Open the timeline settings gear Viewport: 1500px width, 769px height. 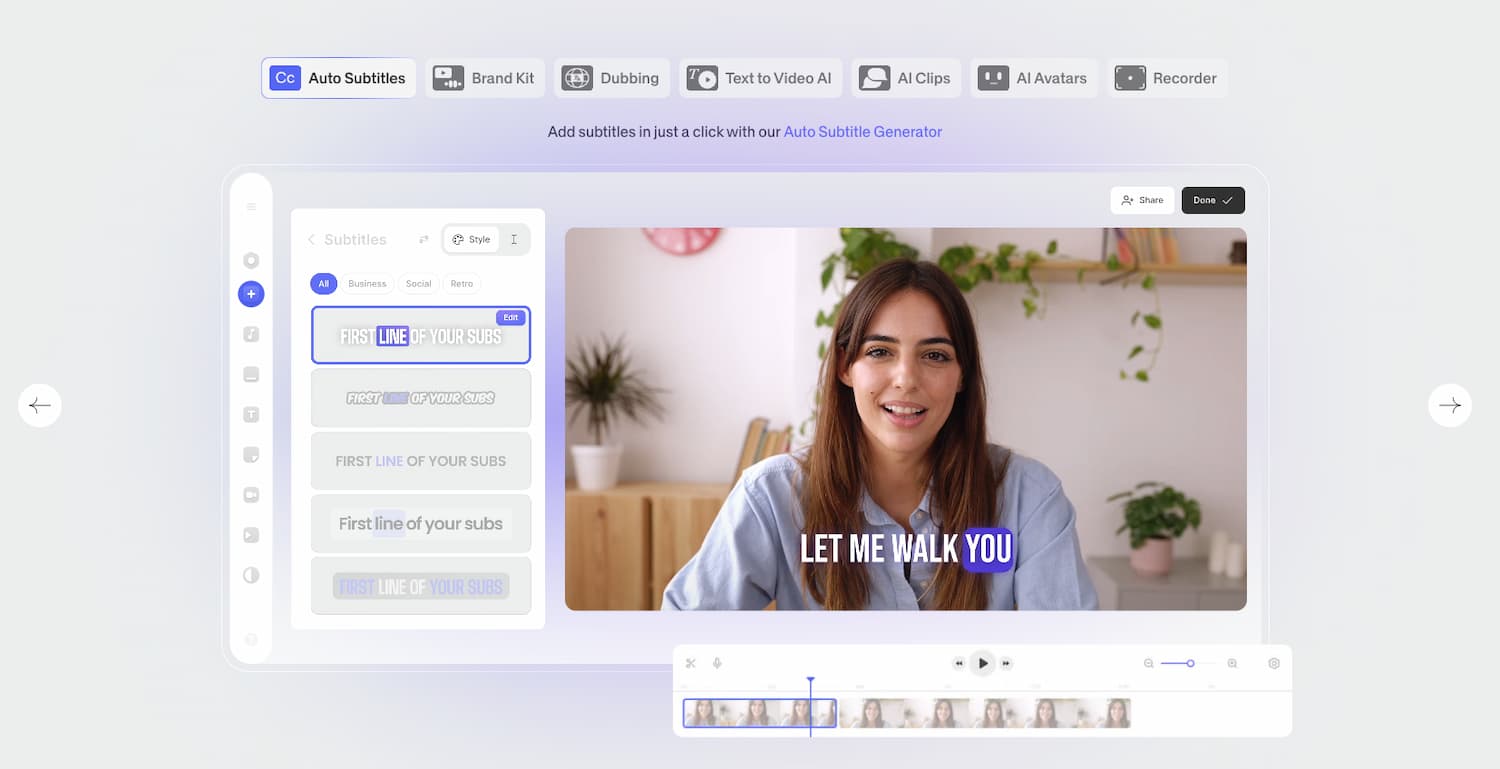point(1274,662)
